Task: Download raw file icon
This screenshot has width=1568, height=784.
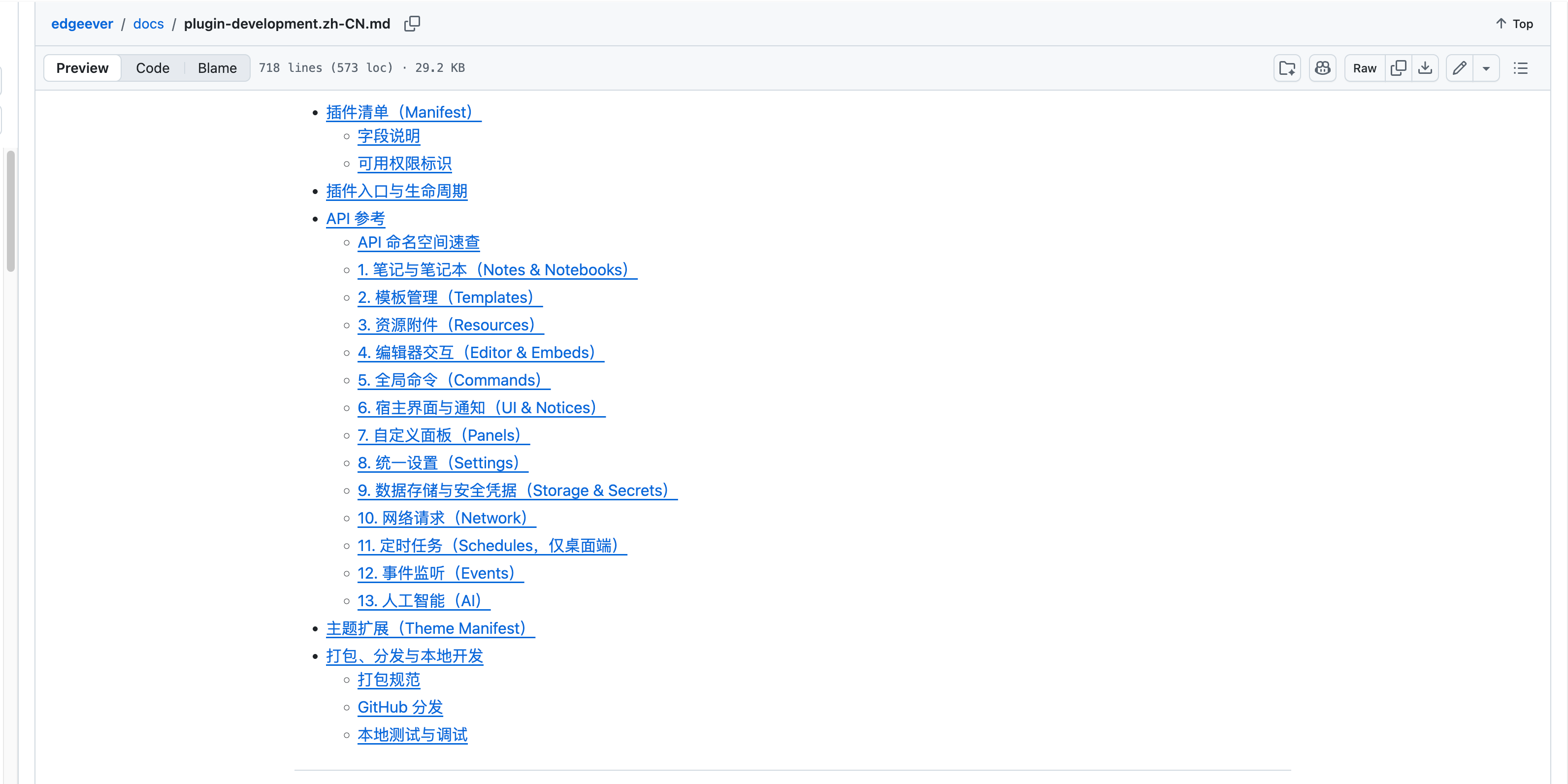Action: click(1425, 68)
